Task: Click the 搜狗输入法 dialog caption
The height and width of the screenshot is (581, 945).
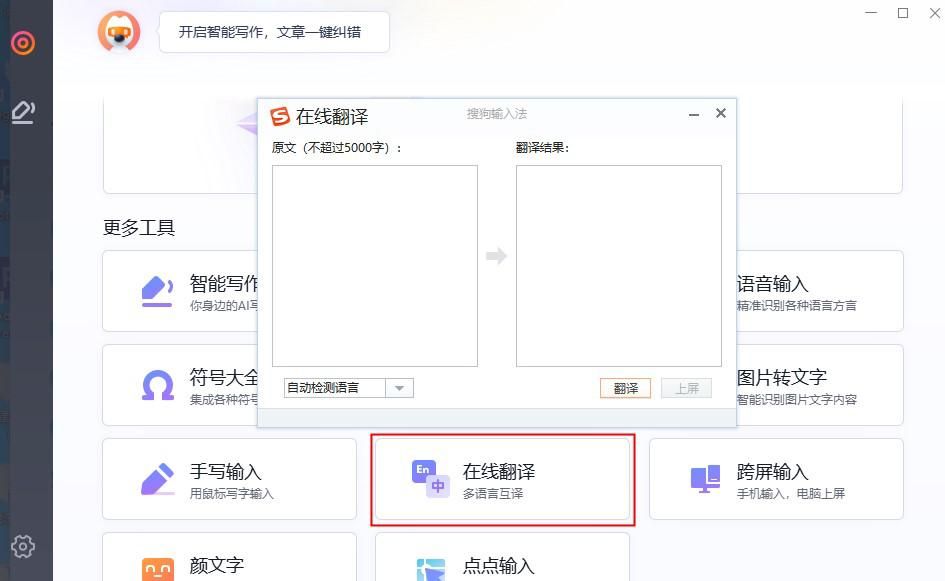Action: [x=497, y=113]
